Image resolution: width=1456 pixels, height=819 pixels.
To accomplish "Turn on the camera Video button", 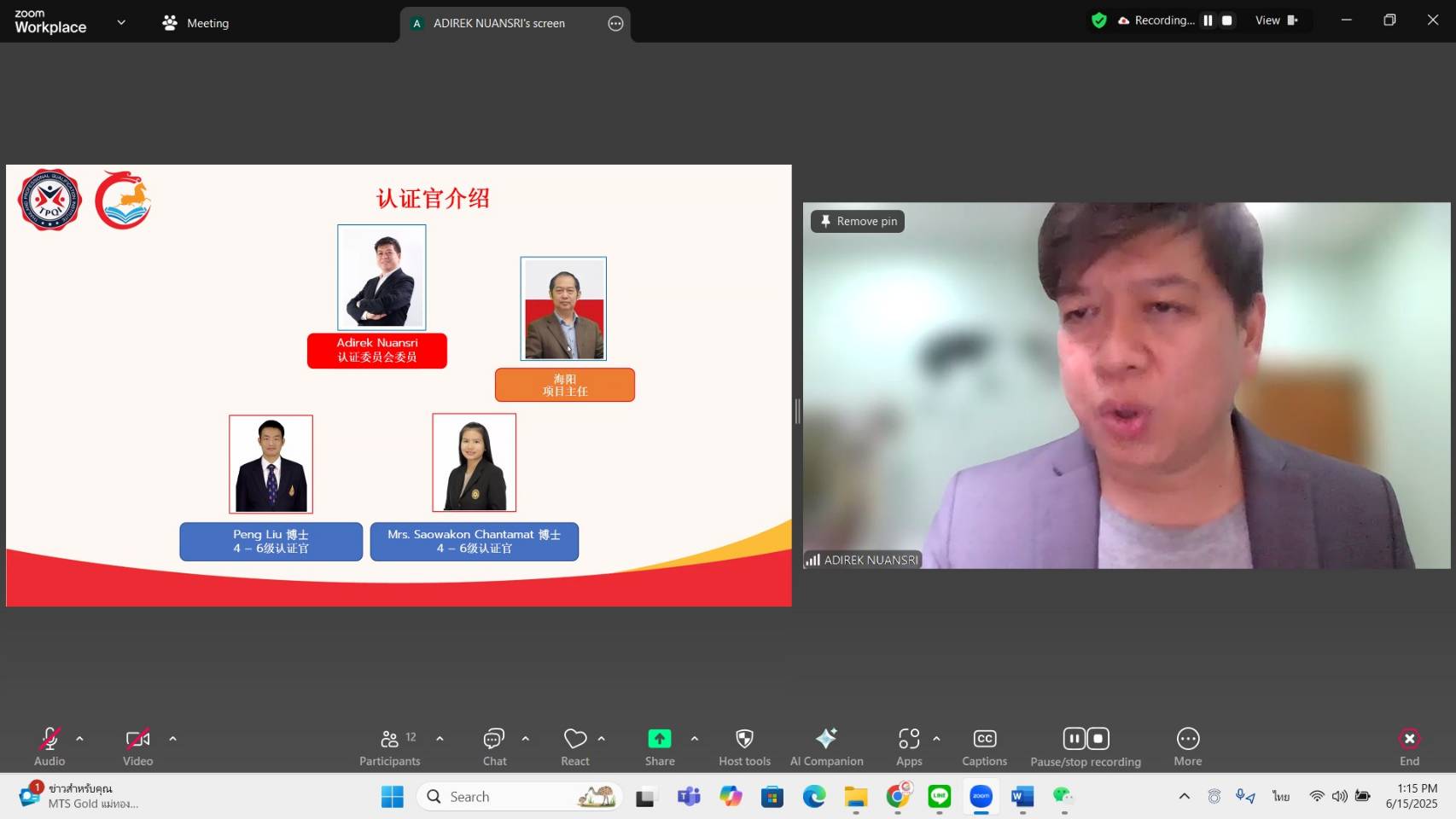I will pyautogui.click(x=137, y=746).
